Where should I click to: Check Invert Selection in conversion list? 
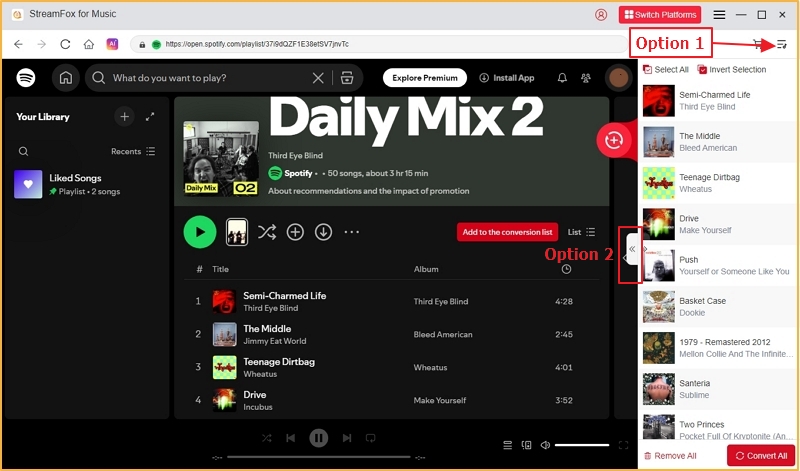point(732,70)
